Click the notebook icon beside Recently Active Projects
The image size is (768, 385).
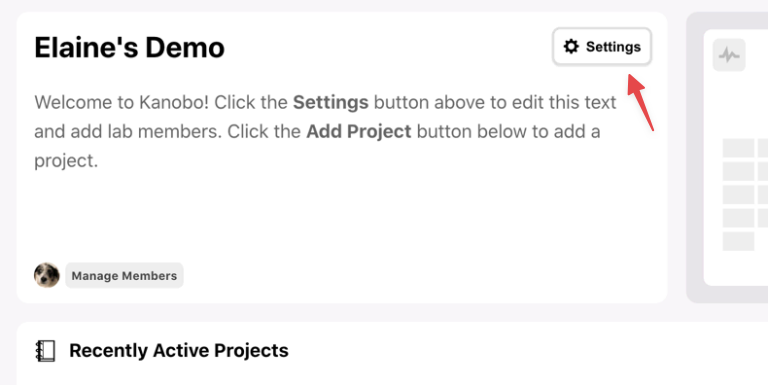pyautogui.click(x=46, y=351)
